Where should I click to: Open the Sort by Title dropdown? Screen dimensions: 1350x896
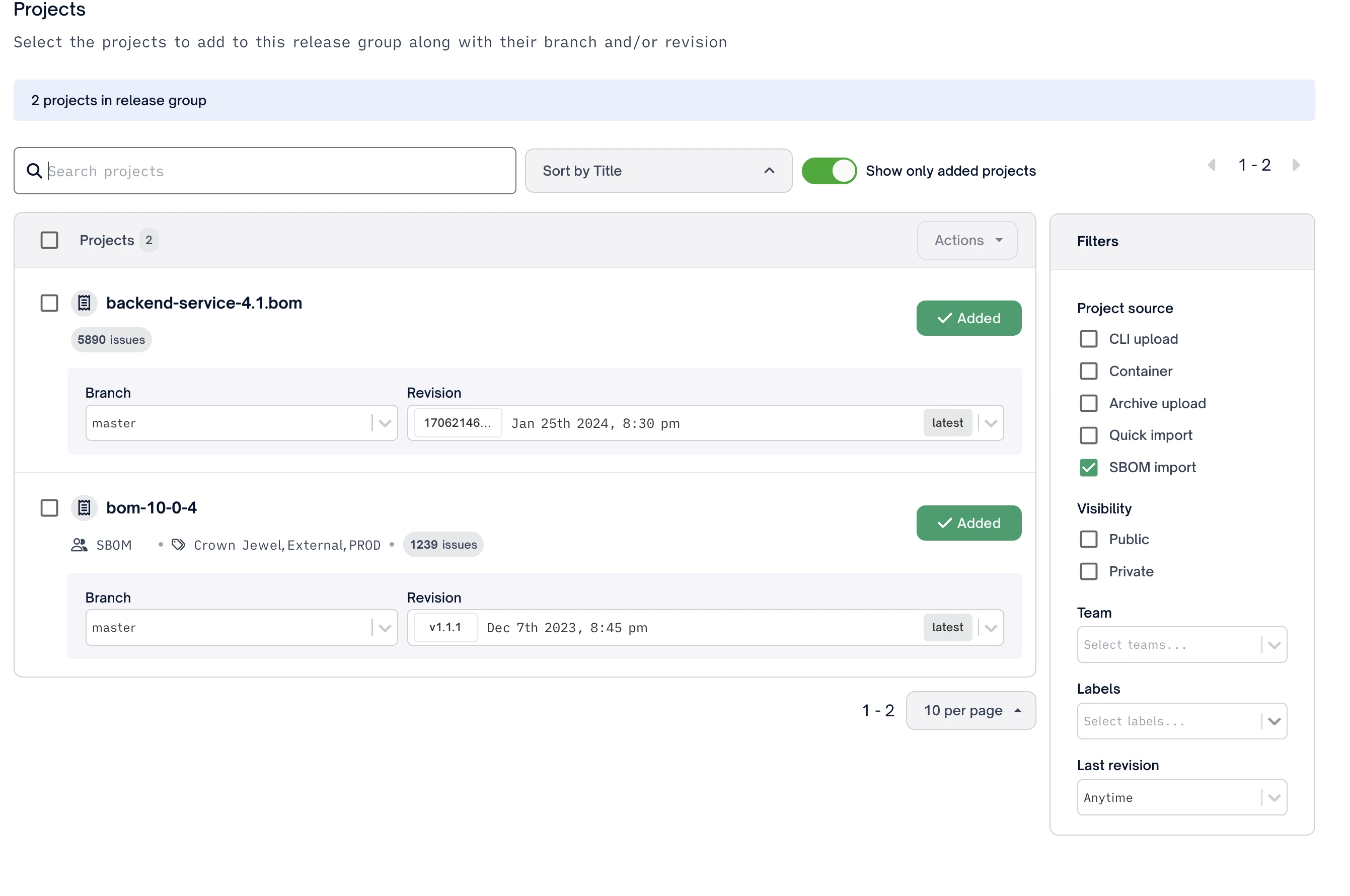point(658,170)
